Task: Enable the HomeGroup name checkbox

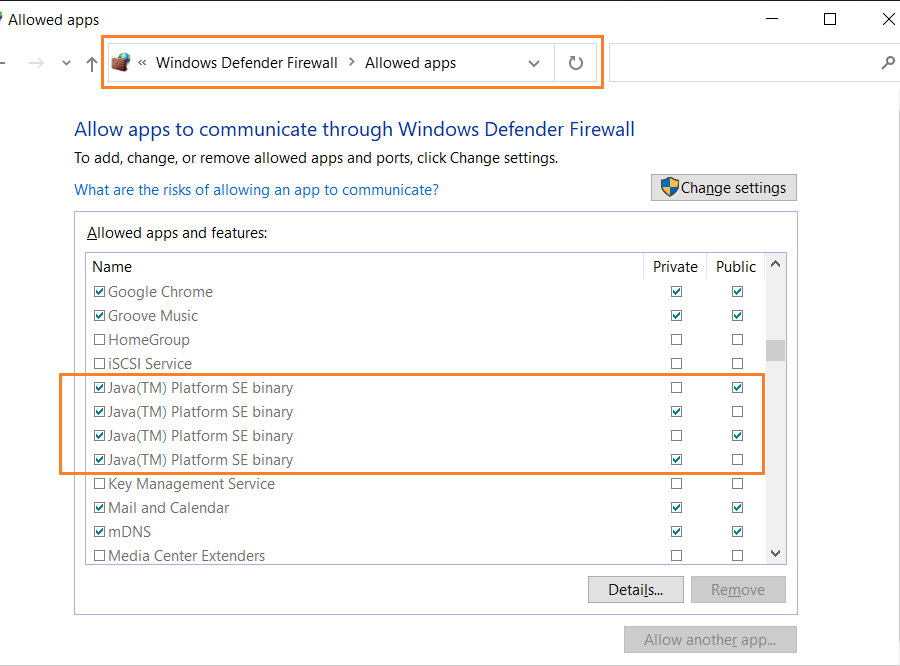Action: point(99,340)
